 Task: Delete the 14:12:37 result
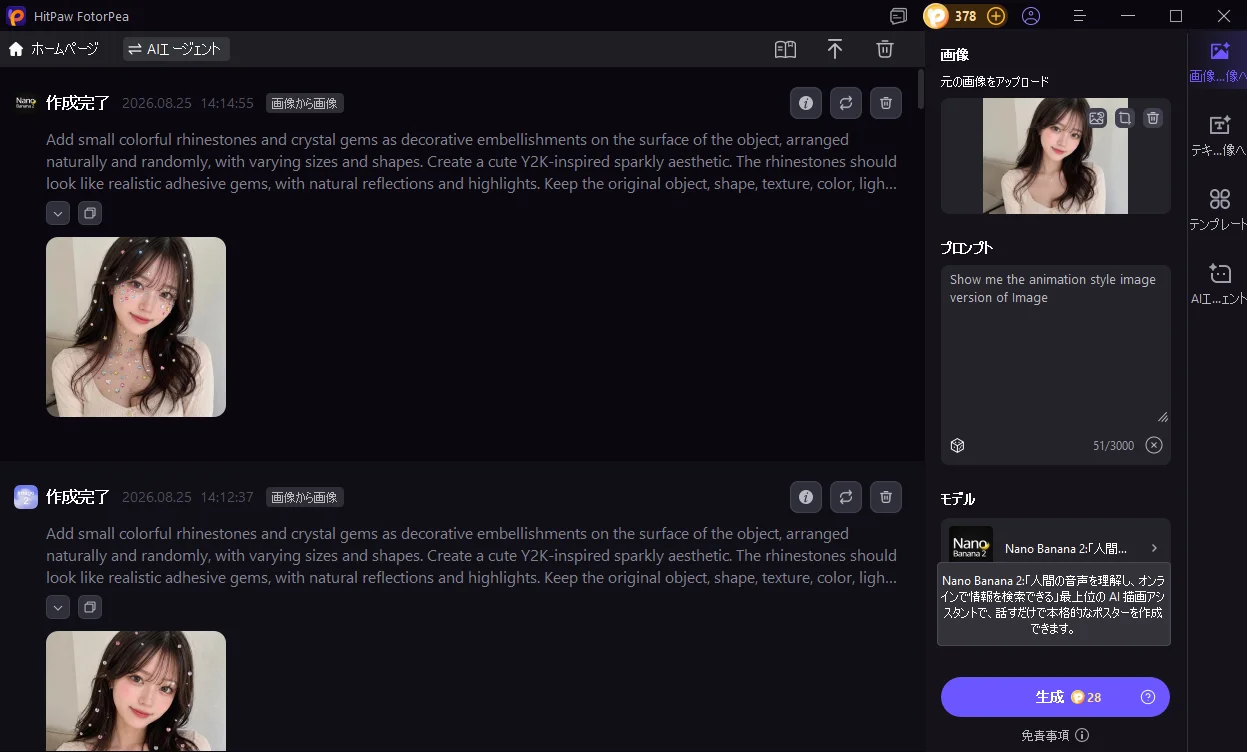(886, 497)
